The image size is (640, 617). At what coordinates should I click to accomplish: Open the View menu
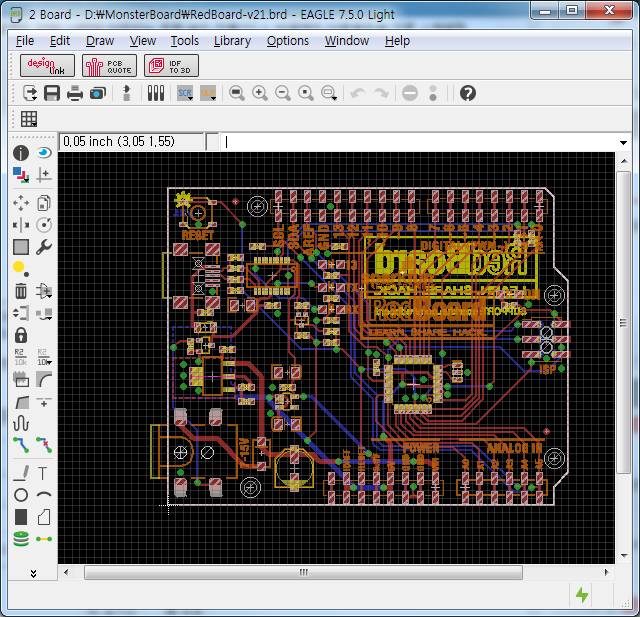(x=143, y=41)
